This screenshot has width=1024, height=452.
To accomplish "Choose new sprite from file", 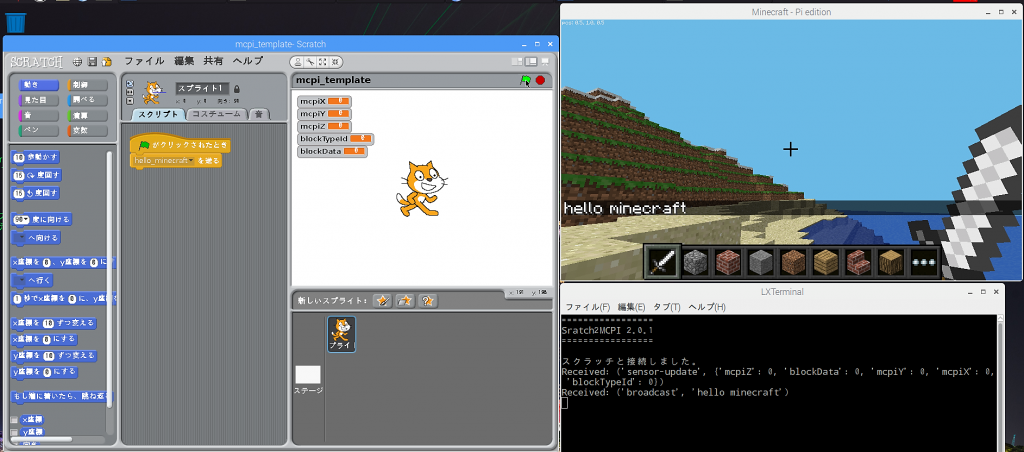I will [405, 300].
